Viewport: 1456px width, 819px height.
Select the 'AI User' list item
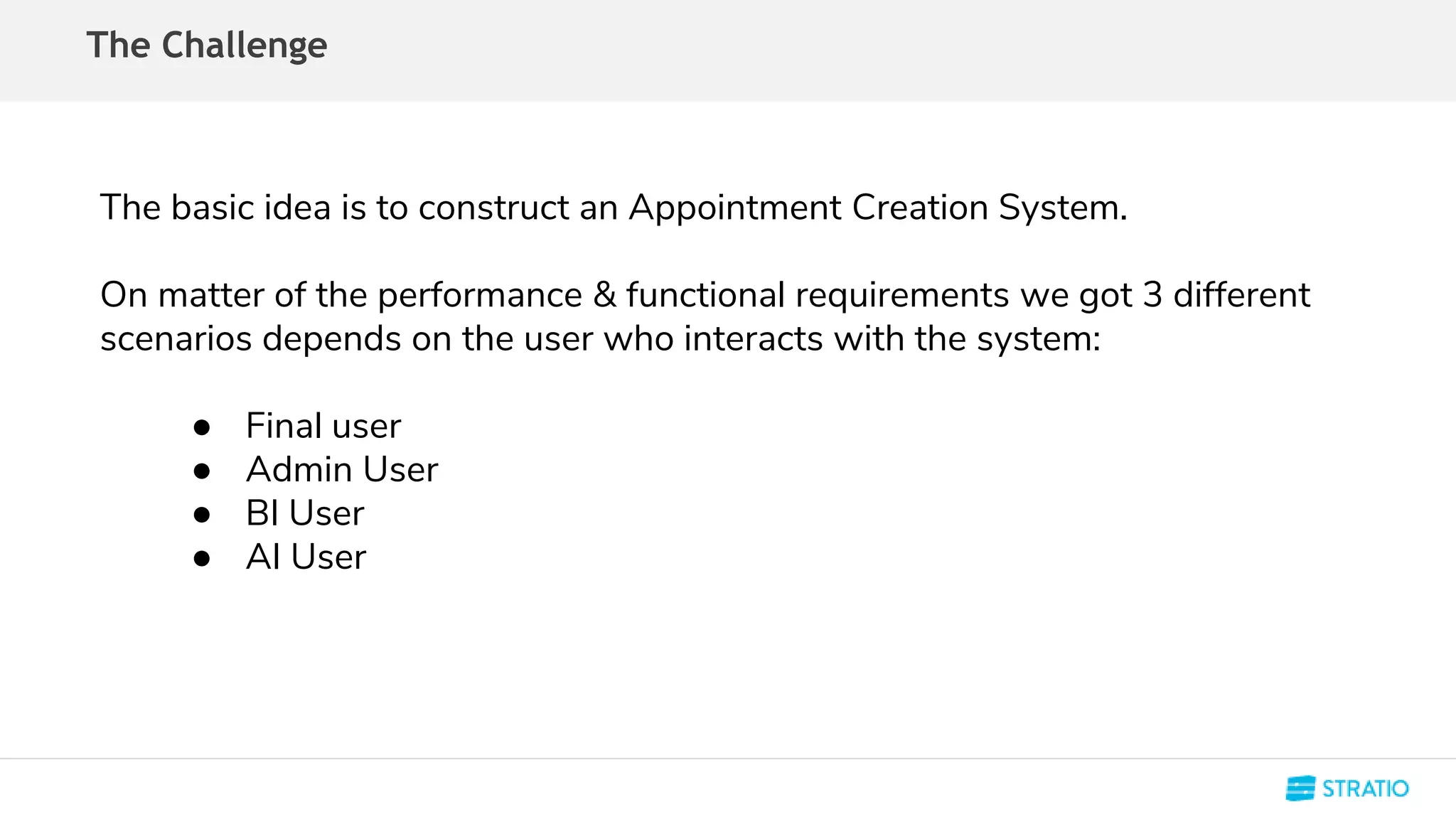point(306,557)
